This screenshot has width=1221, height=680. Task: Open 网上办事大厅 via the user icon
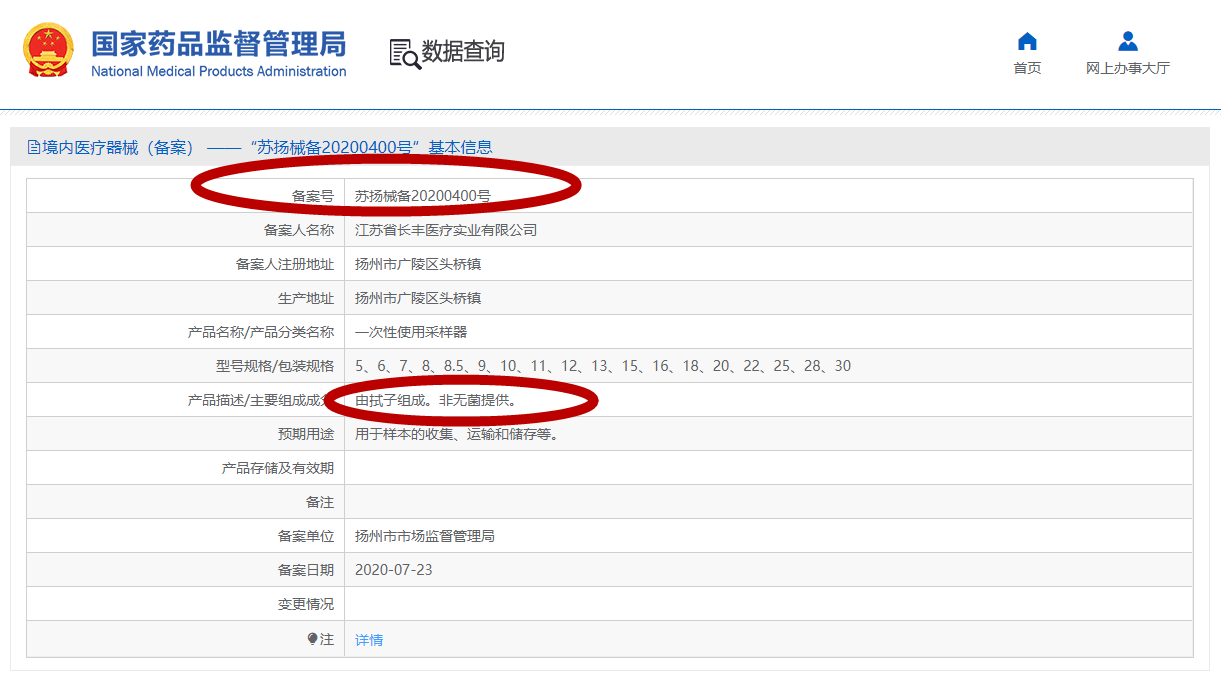pos(1128,41)
